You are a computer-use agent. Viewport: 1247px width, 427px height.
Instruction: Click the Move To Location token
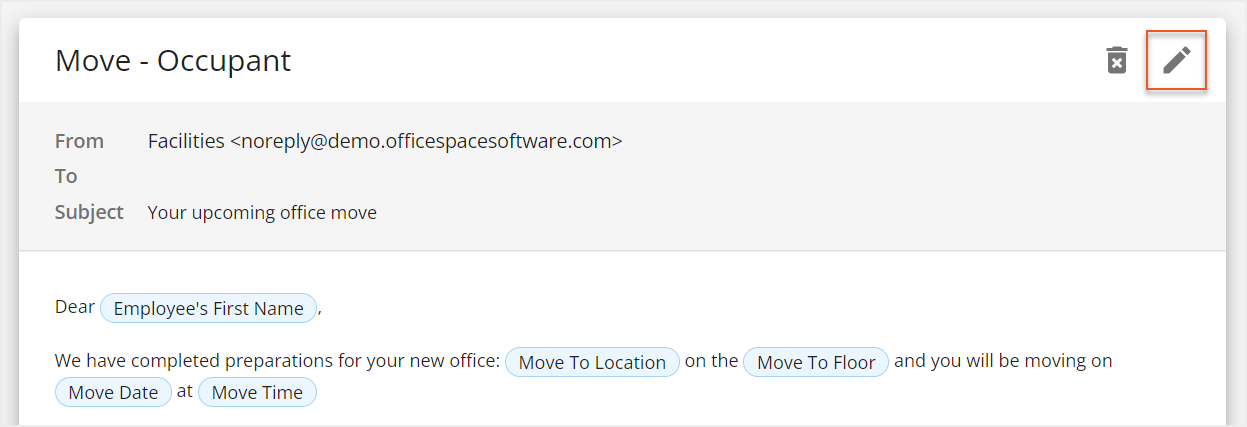[x=592, y=362]
